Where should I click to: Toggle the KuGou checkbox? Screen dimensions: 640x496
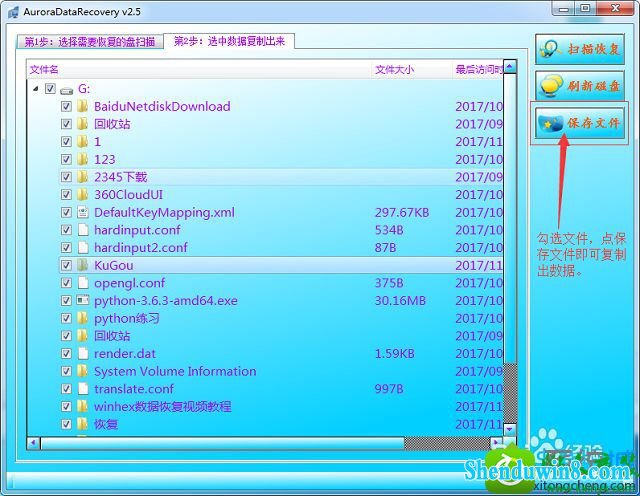click(66, 265)
